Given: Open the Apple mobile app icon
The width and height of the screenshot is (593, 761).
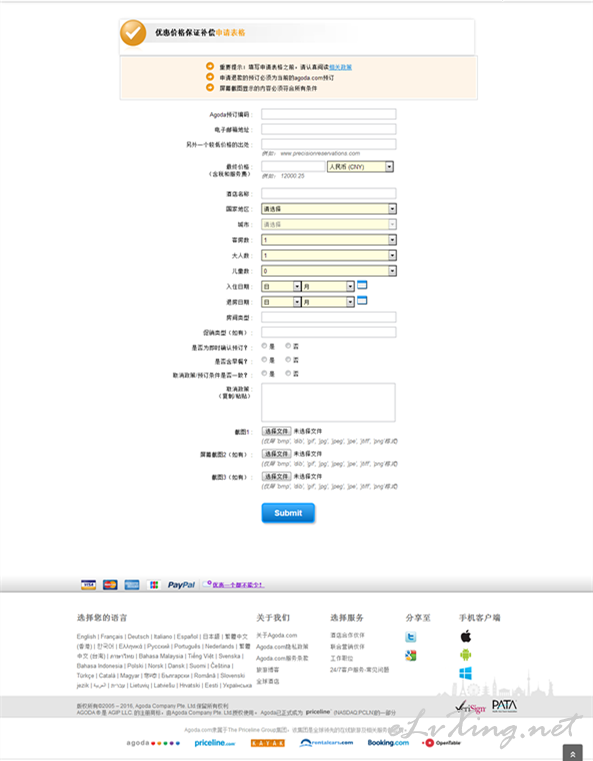Looking at the screenshot, I should click(466, 636).
